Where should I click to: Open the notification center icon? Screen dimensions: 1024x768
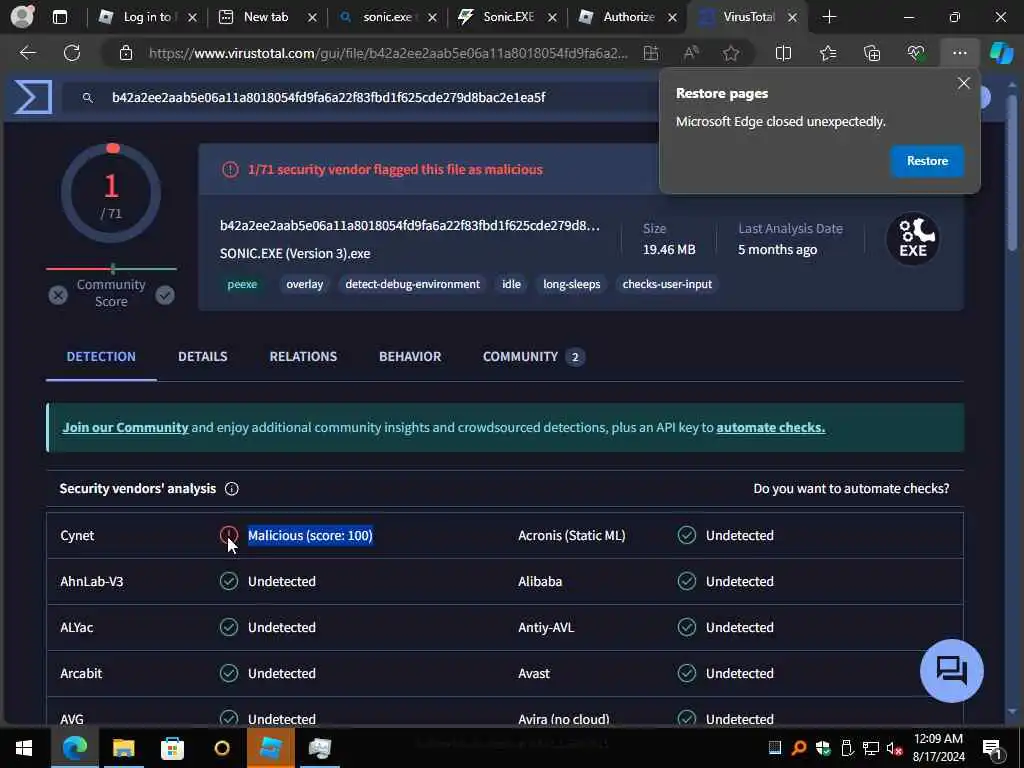coord(992,748)
